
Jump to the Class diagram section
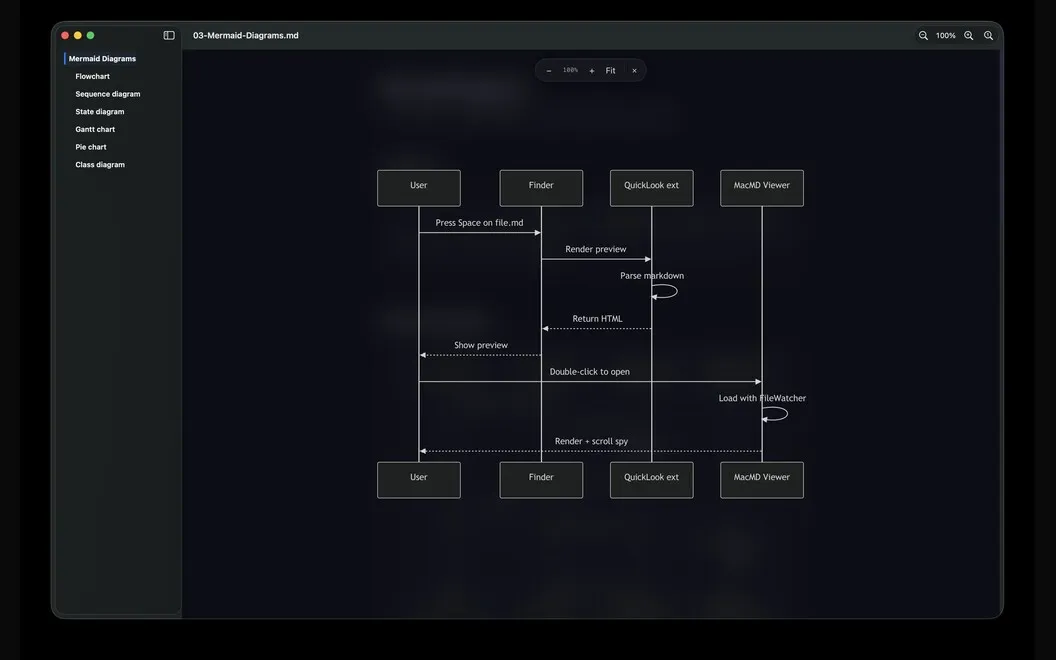[x=100, y=164]
